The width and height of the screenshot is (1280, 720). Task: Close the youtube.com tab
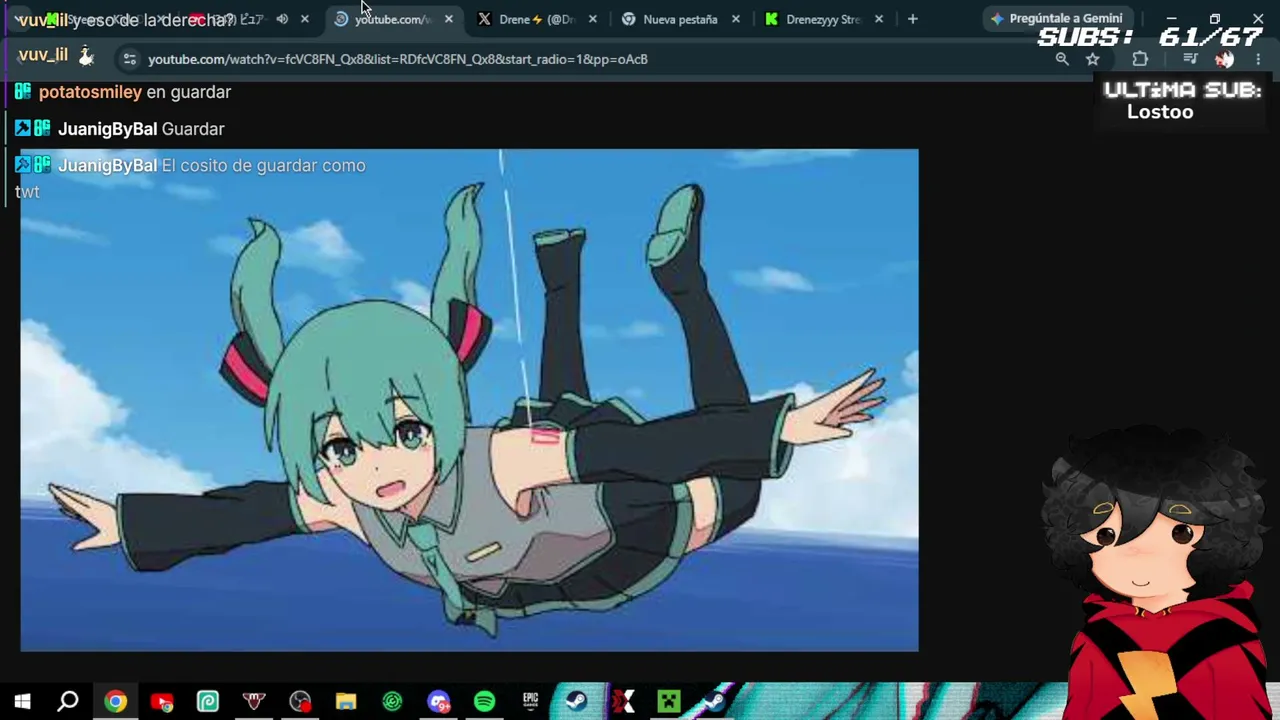click(449, 19)
